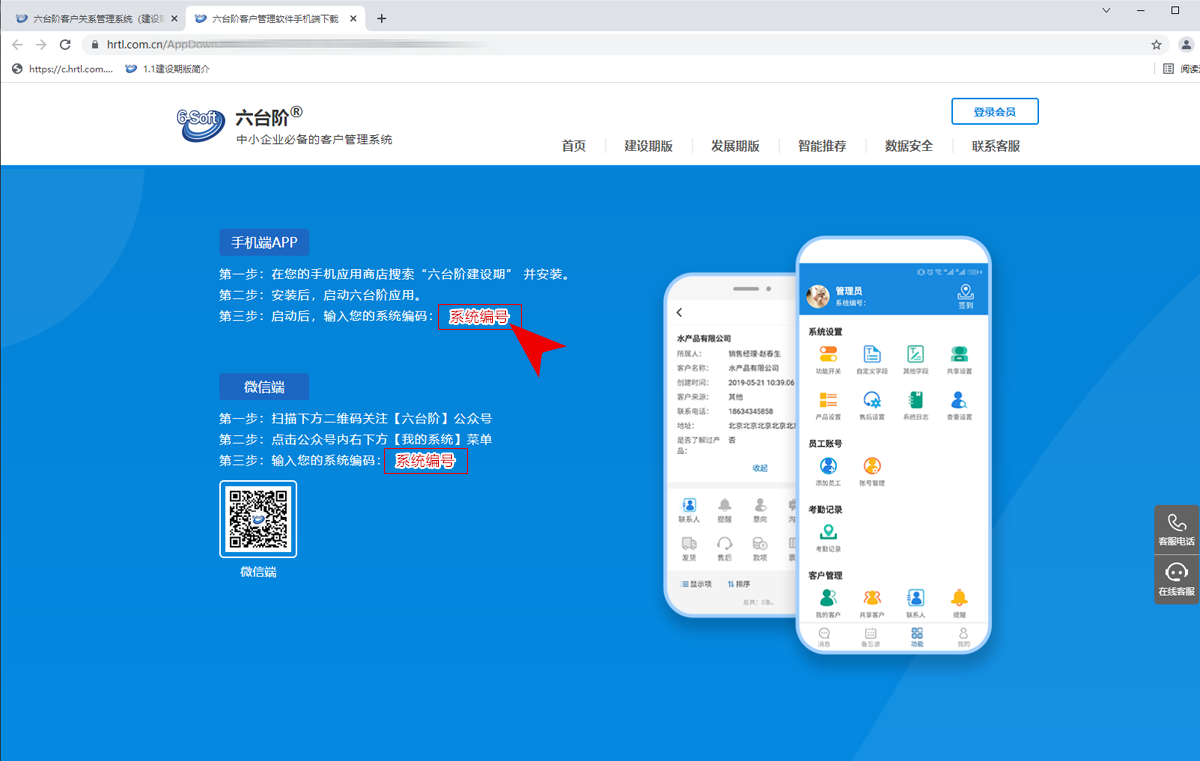1200x761 pixels.
Task: Go back to the previous page
Action: (18, 44)
